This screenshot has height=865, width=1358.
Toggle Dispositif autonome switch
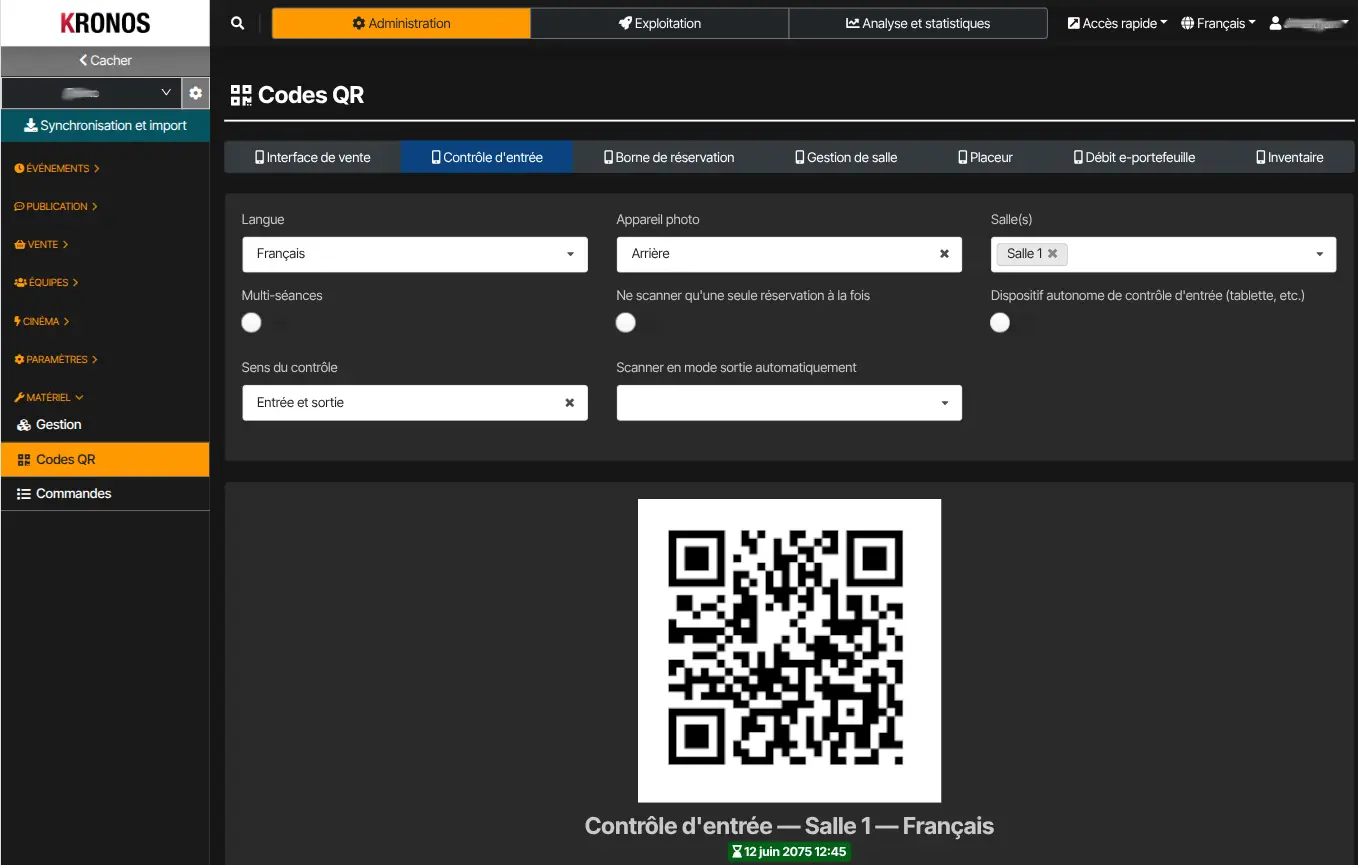coord(1000,322)
